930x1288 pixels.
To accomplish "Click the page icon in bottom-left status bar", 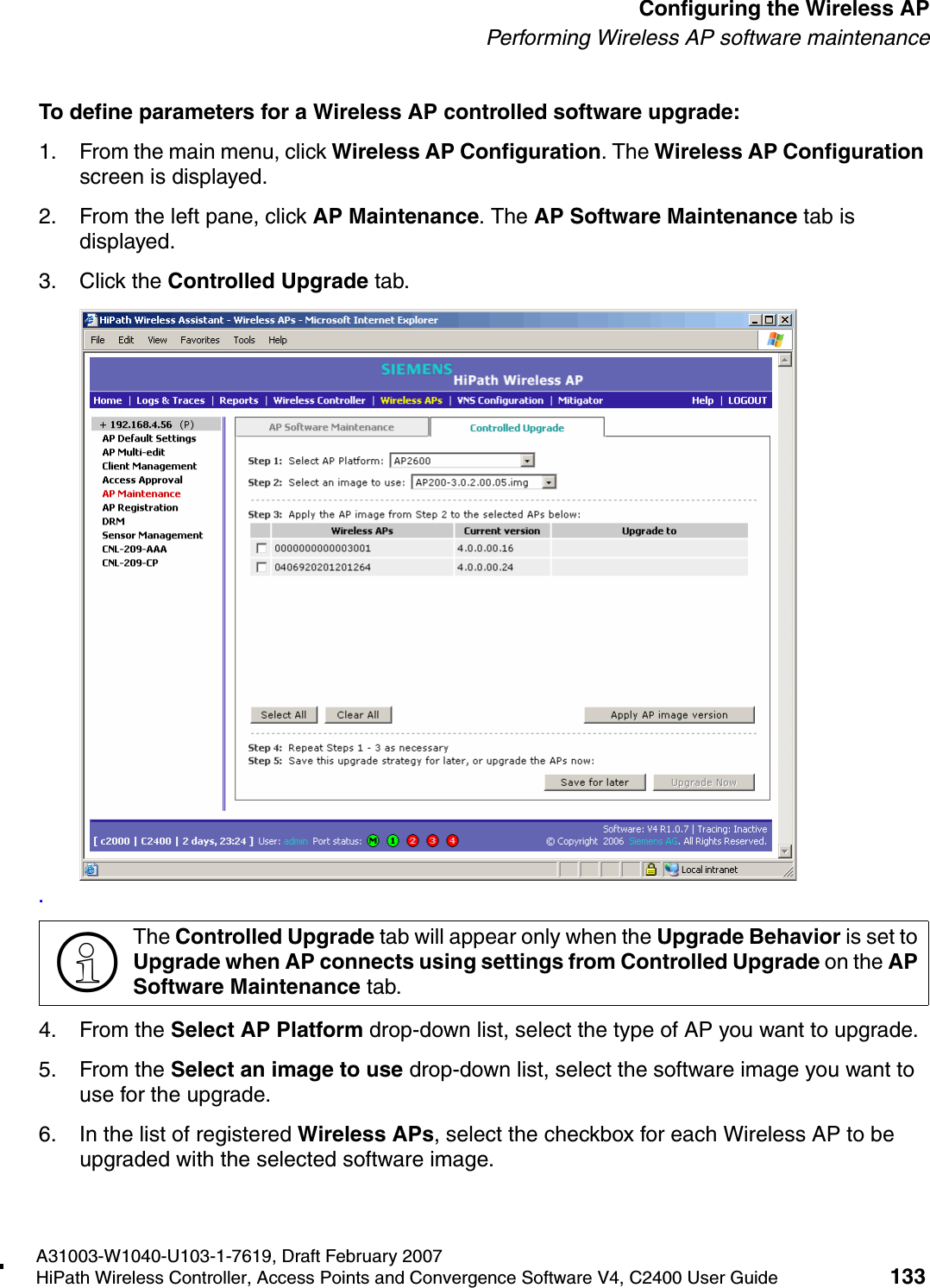I will (x=92, y=870).
